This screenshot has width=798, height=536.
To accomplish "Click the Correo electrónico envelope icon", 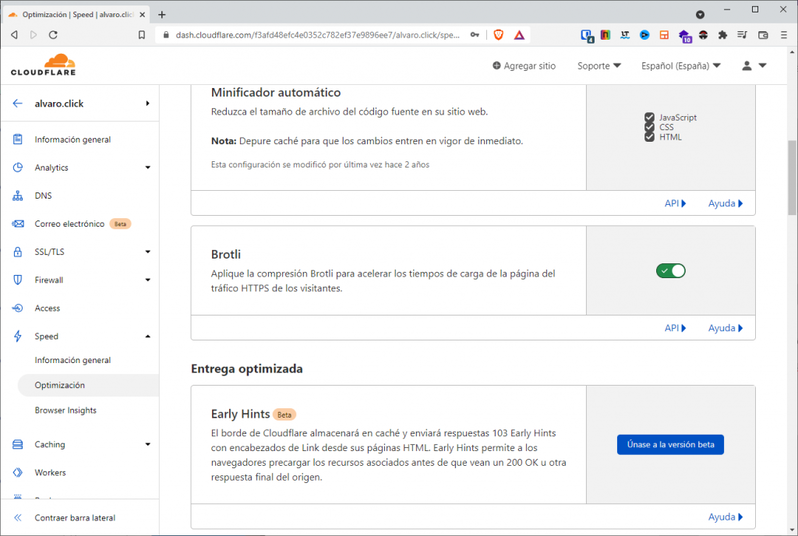I will pyautogui.click(x=17, y=223).
